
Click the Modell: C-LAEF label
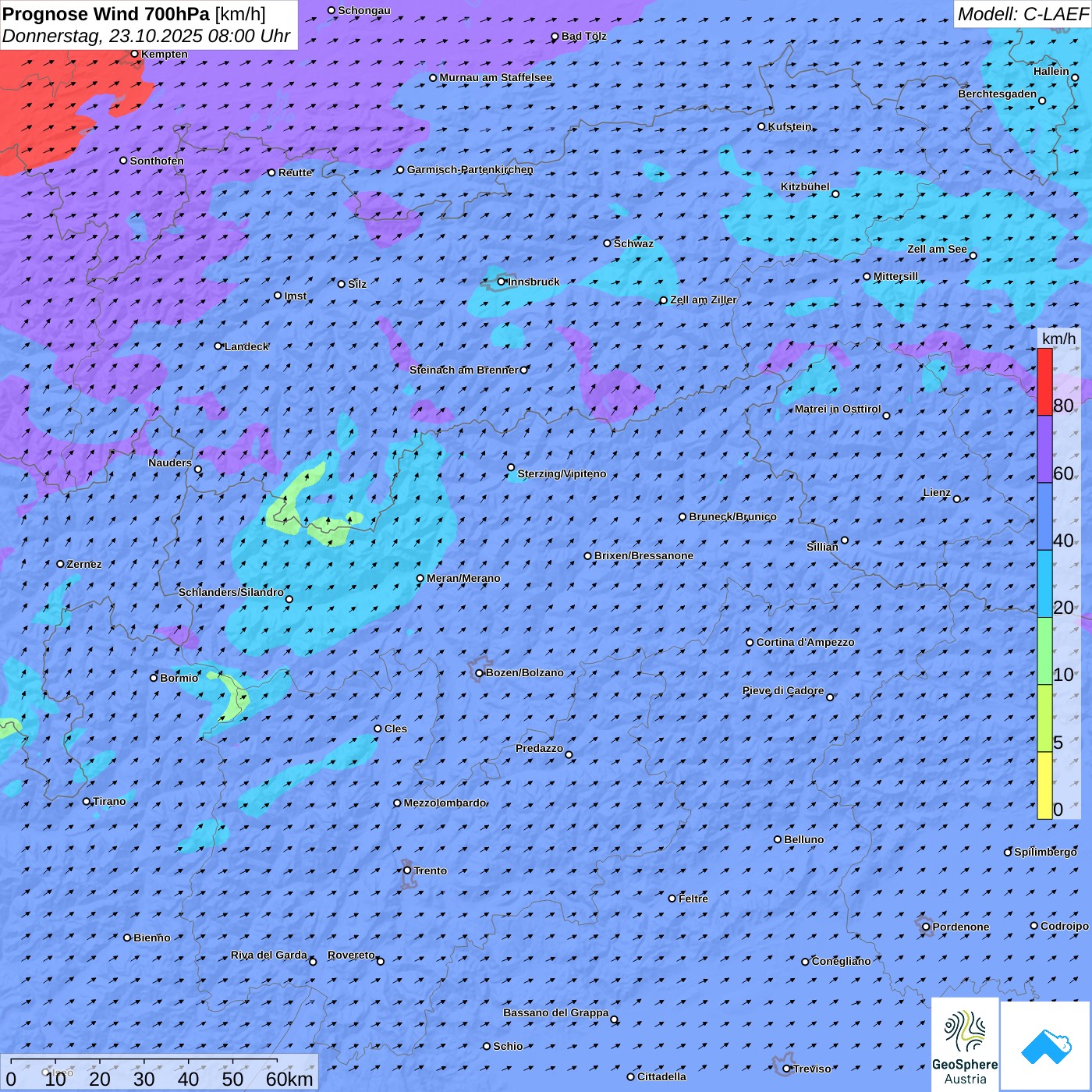pyautogui.click(x=1022, y=14)
